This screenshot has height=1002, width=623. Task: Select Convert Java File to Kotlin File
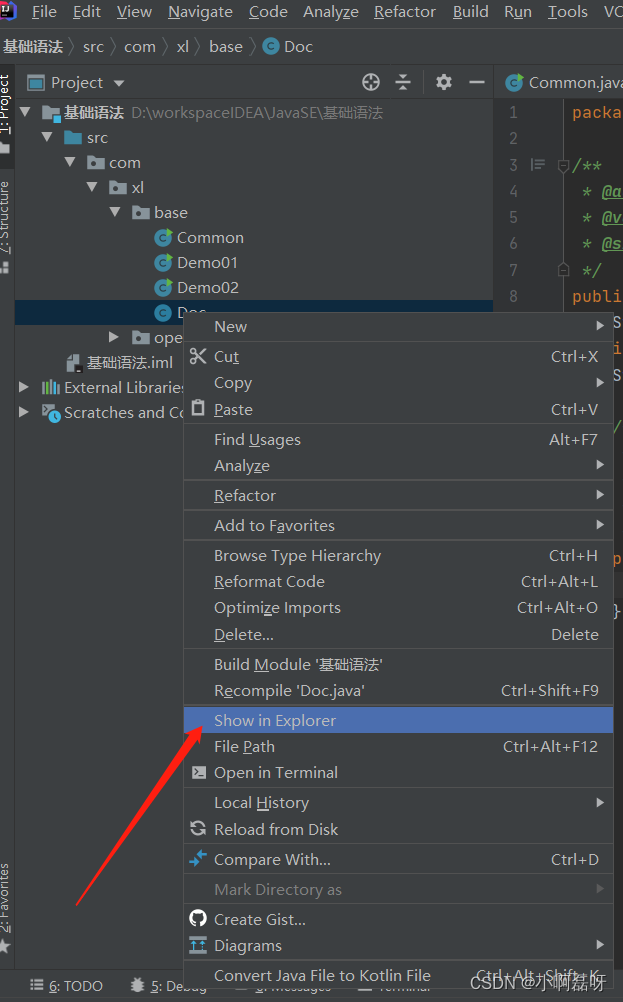398,976
